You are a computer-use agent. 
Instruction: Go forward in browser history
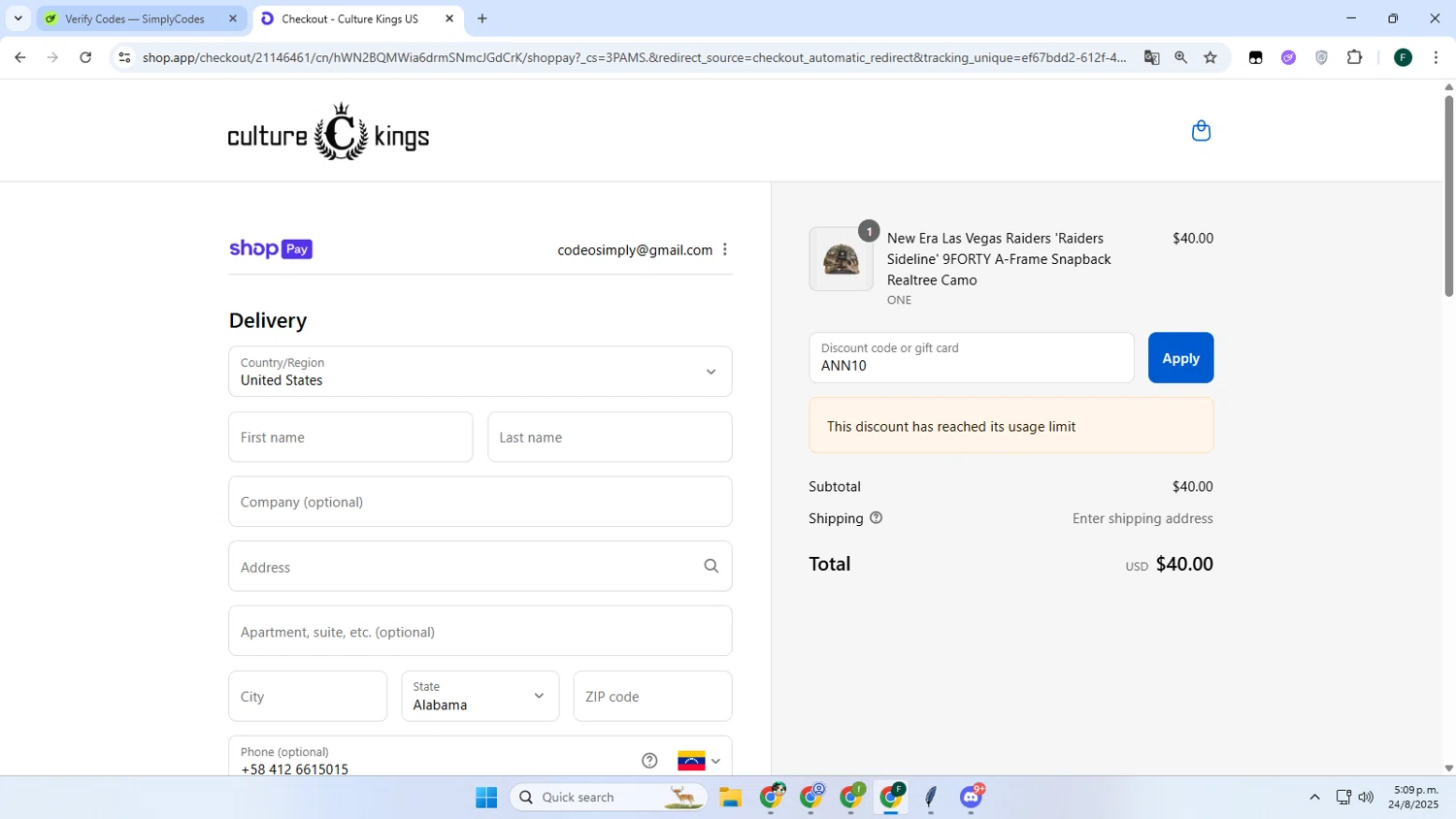(52, 57)
